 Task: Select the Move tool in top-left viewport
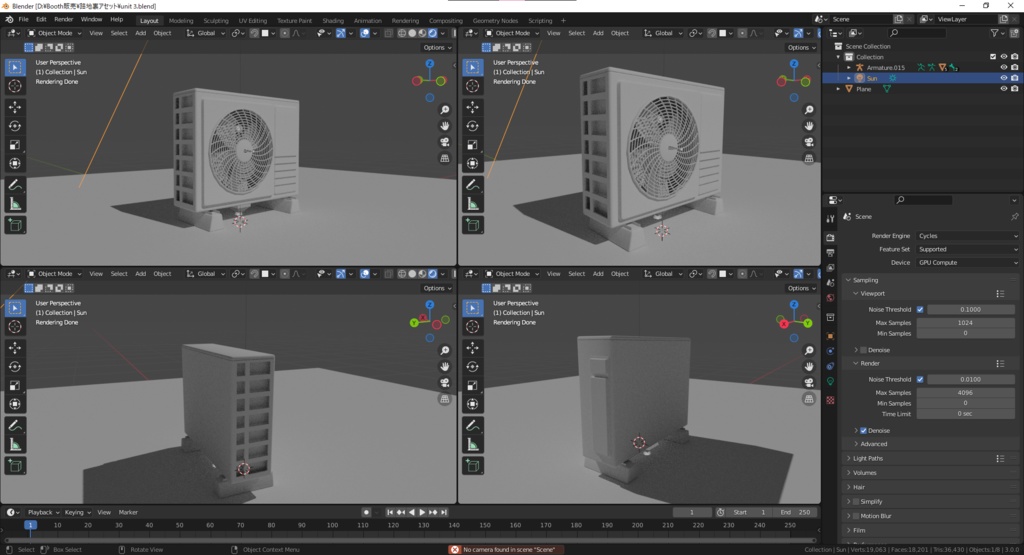point(15,107)
